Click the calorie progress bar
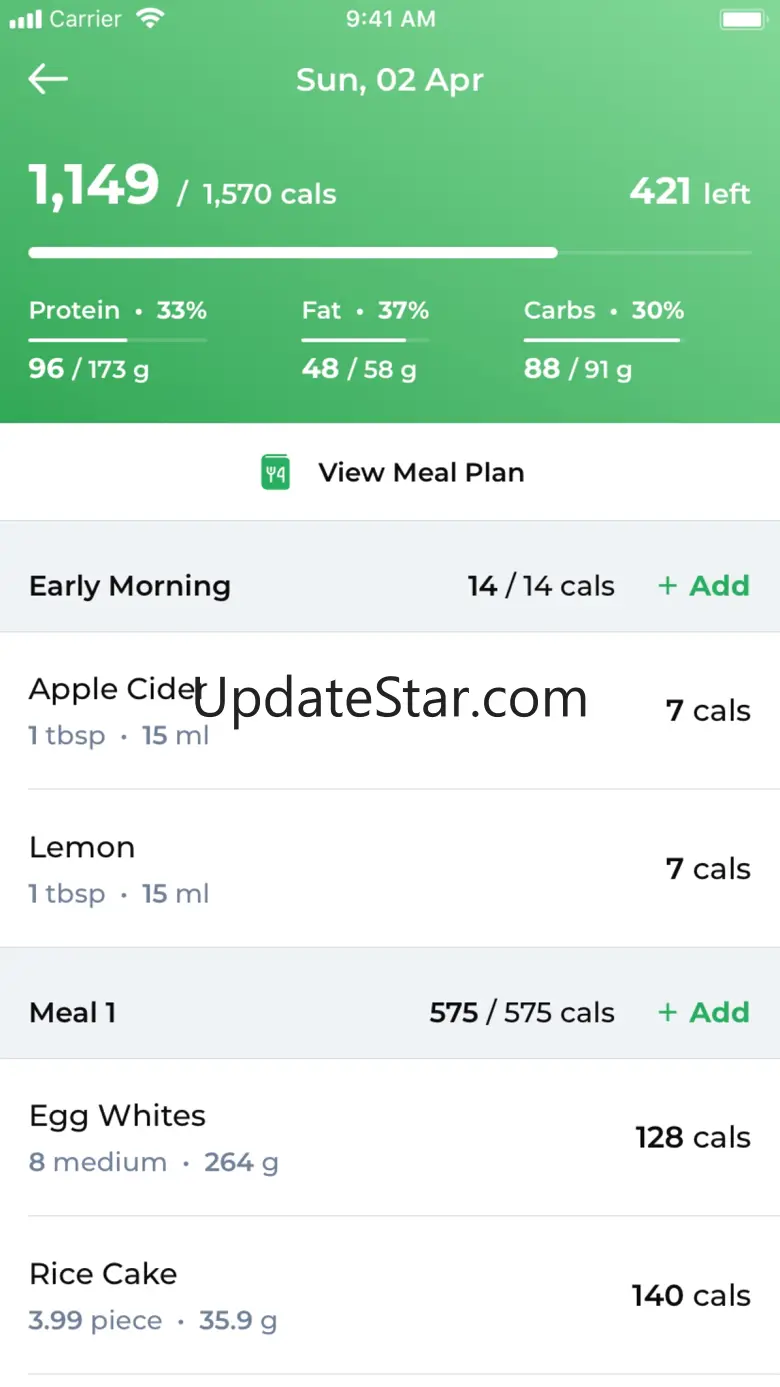The image size is (780, 1387). point(390,253)
